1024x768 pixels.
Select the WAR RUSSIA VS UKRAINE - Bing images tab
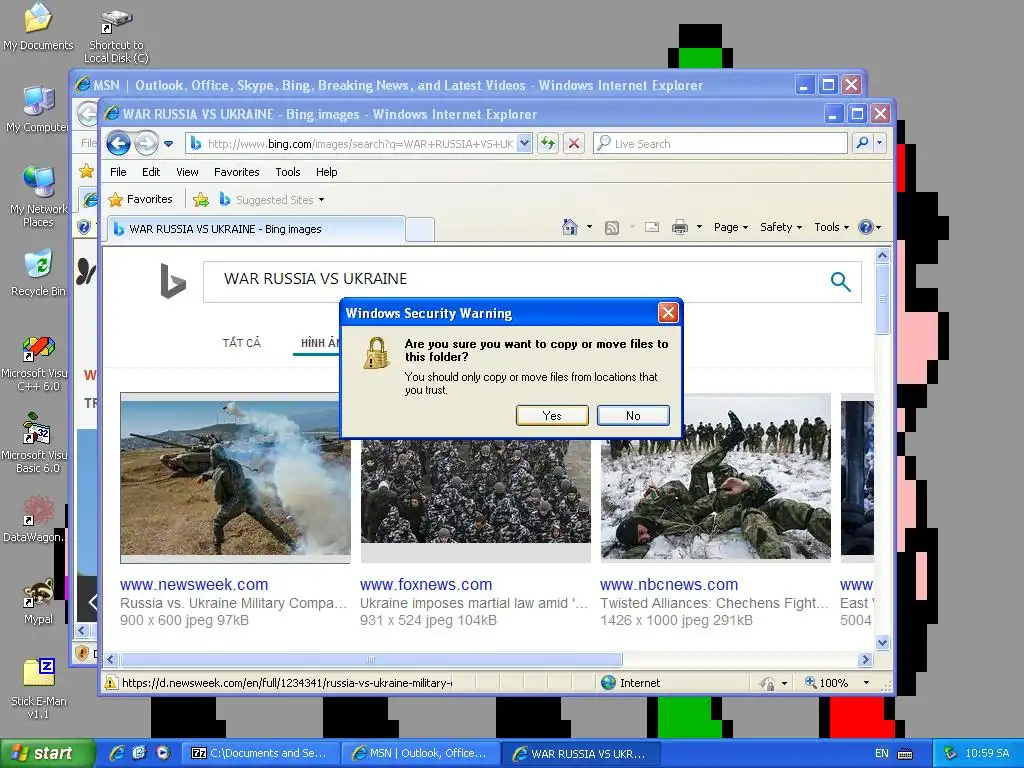[255, 229]
